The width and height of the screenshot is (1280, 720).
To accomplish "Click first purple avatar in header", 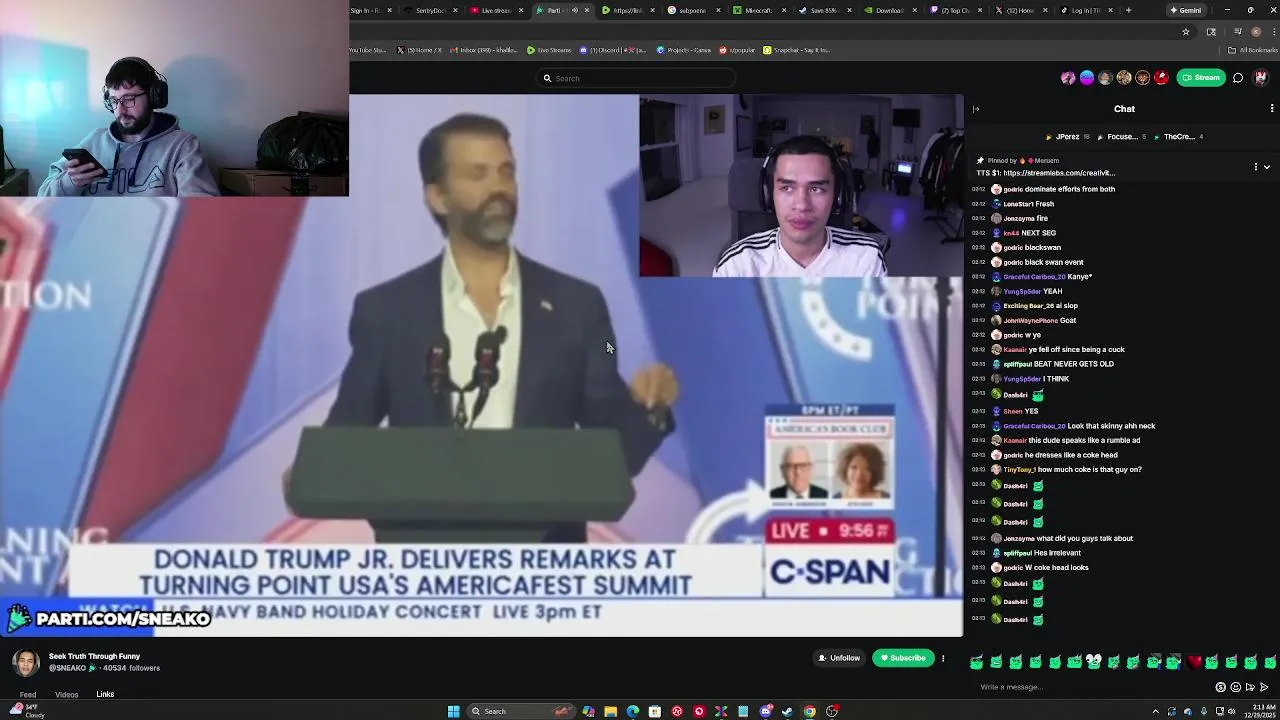I will coord(1068,78).
